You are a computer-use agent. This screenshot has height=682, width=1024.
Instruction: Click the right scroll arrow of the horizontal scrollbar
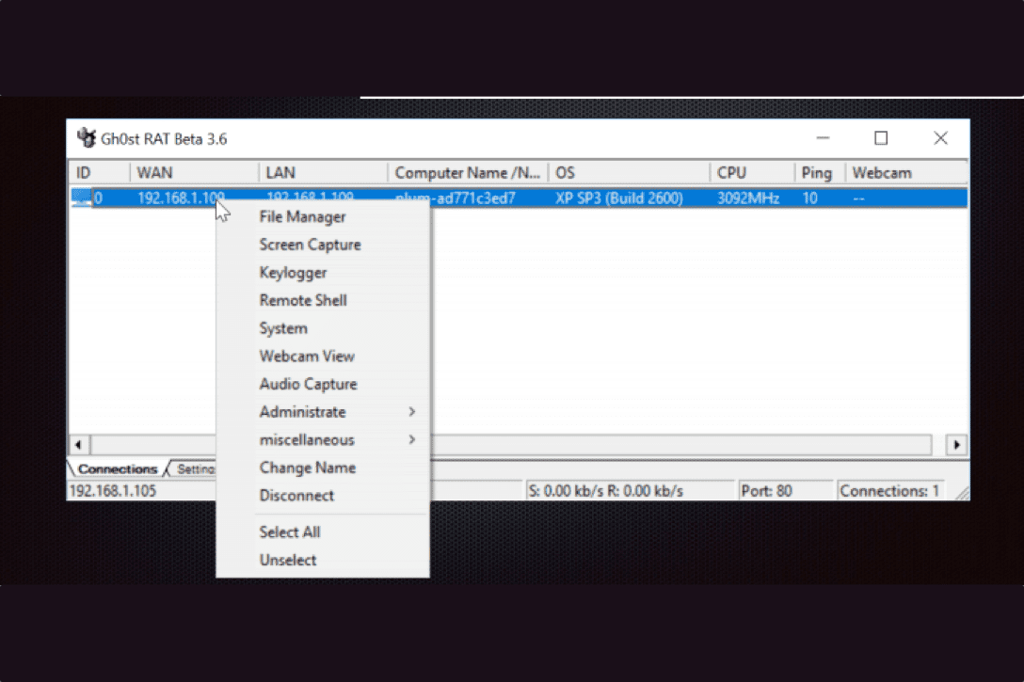coord(957,445)
